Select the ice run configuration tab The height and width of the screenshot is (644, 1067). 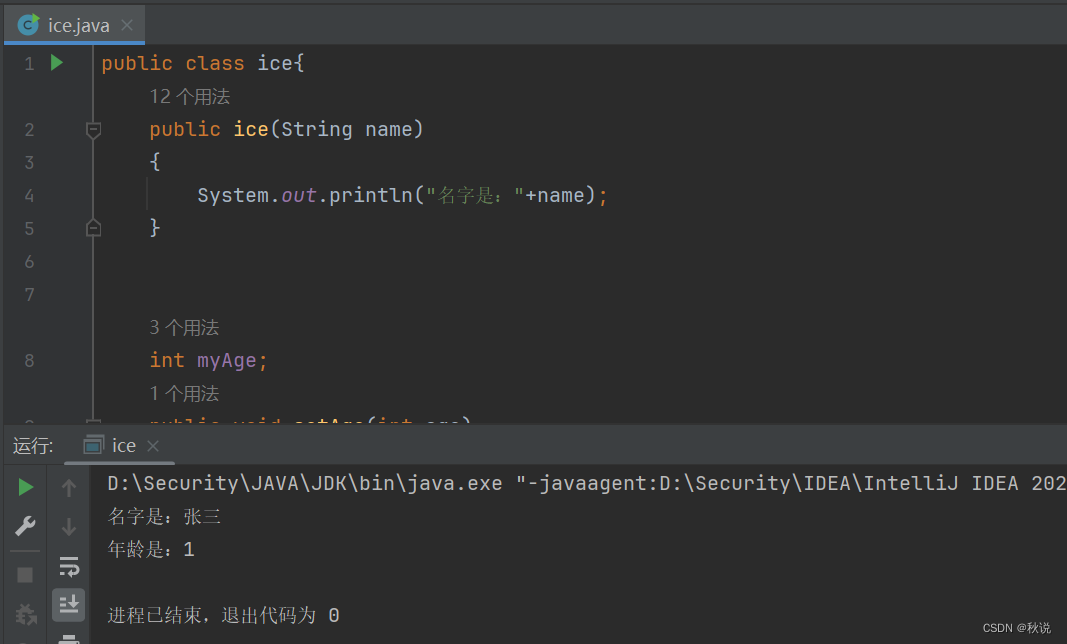click(119, 446)
